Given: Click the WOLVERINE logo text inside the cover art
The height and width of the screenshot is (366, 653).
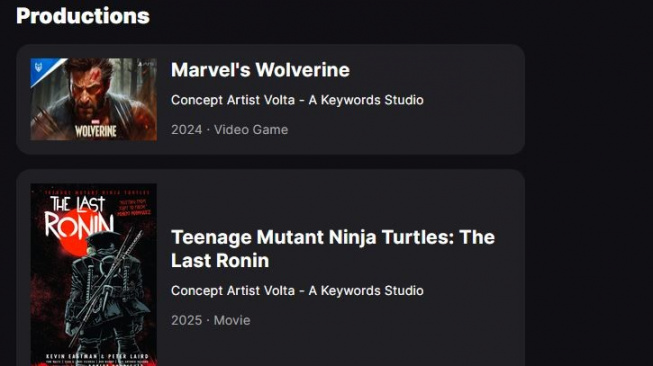Looking at the screenshot, I should tap(96, 129).
